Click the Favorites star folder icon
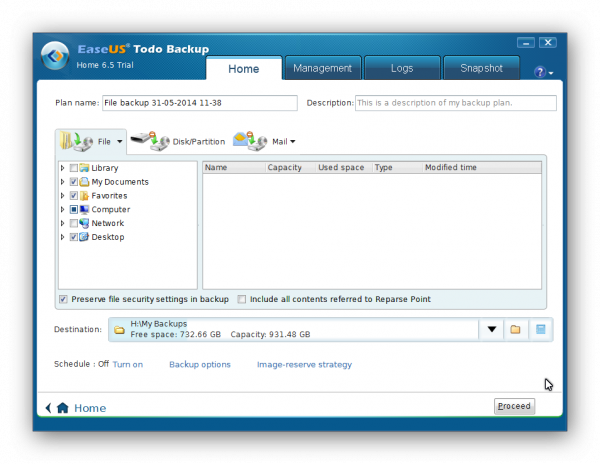600x464 pixels. pos(84,195)
